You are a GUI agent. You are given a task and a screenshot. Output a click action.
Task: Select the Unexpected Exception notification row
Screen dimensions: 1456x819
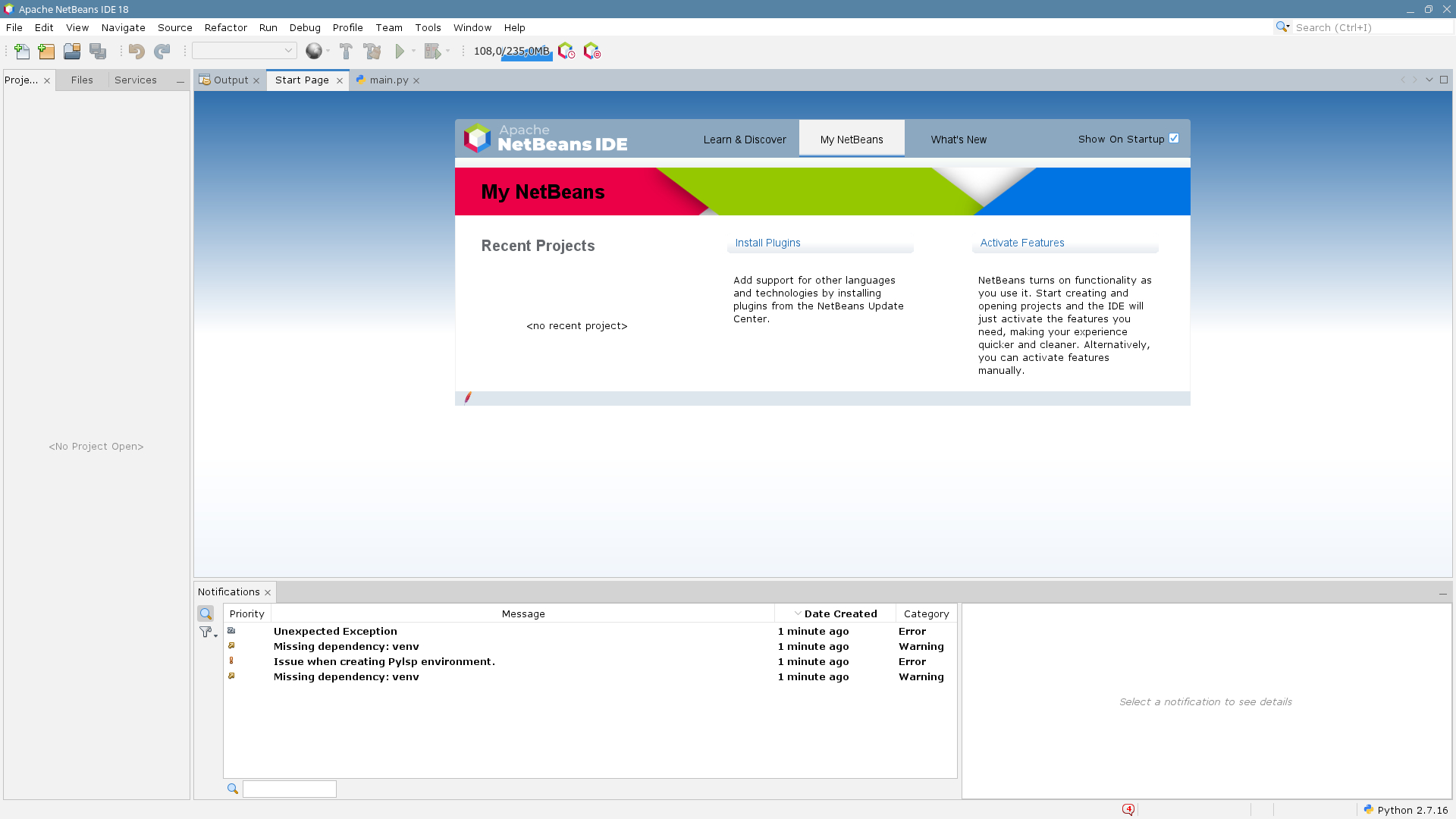coord(590,631)
